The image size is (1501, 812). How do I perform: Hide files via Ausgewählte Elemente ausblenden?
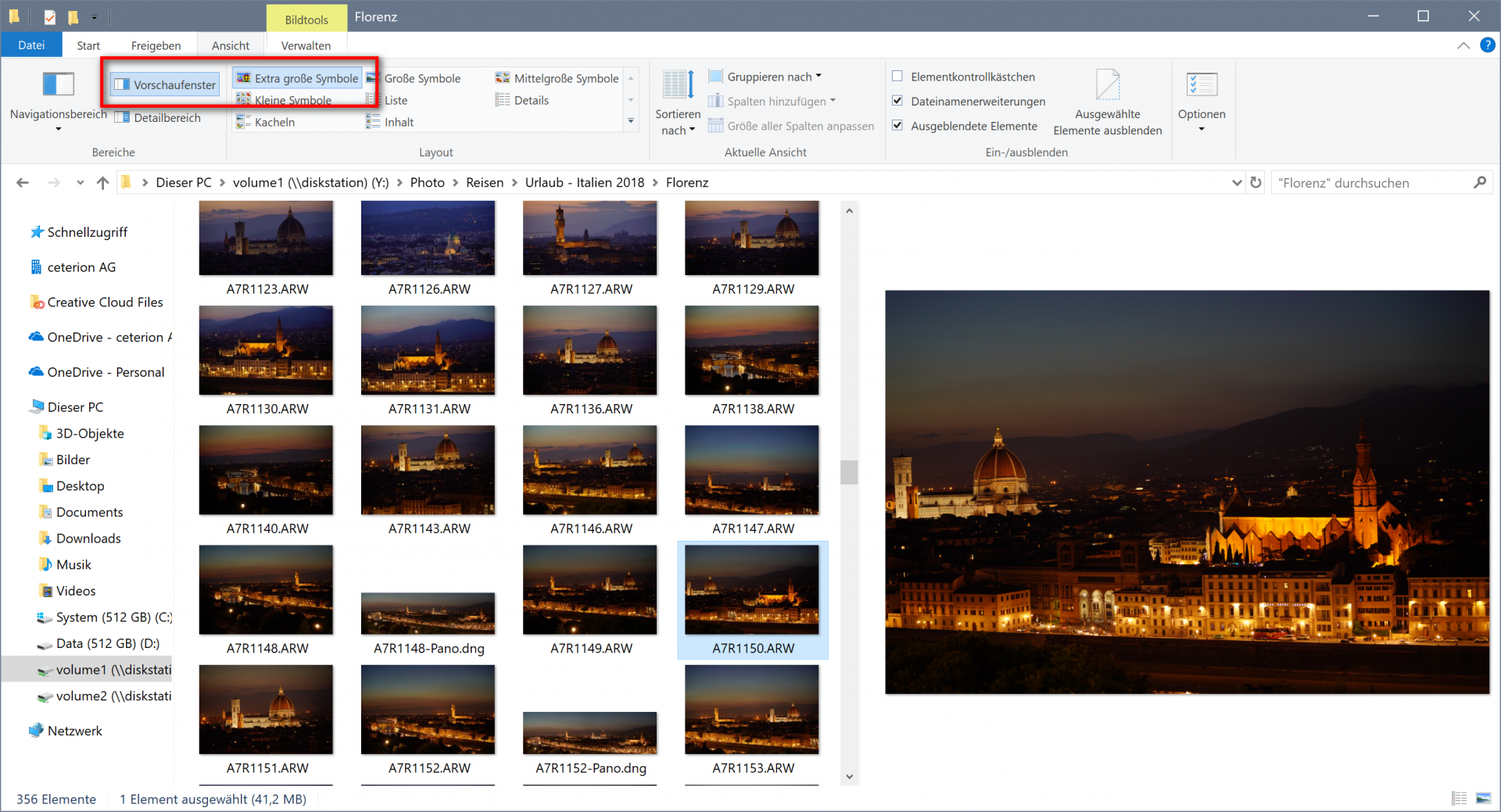(x=1108, y=99)
